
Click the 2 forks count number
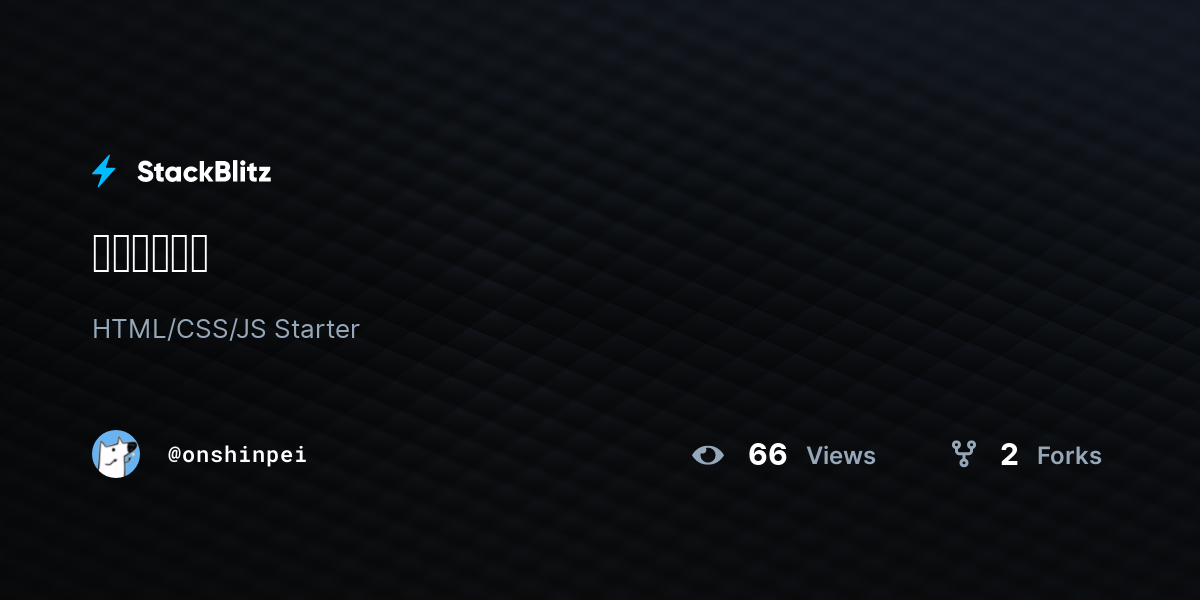coord(1009,455)
